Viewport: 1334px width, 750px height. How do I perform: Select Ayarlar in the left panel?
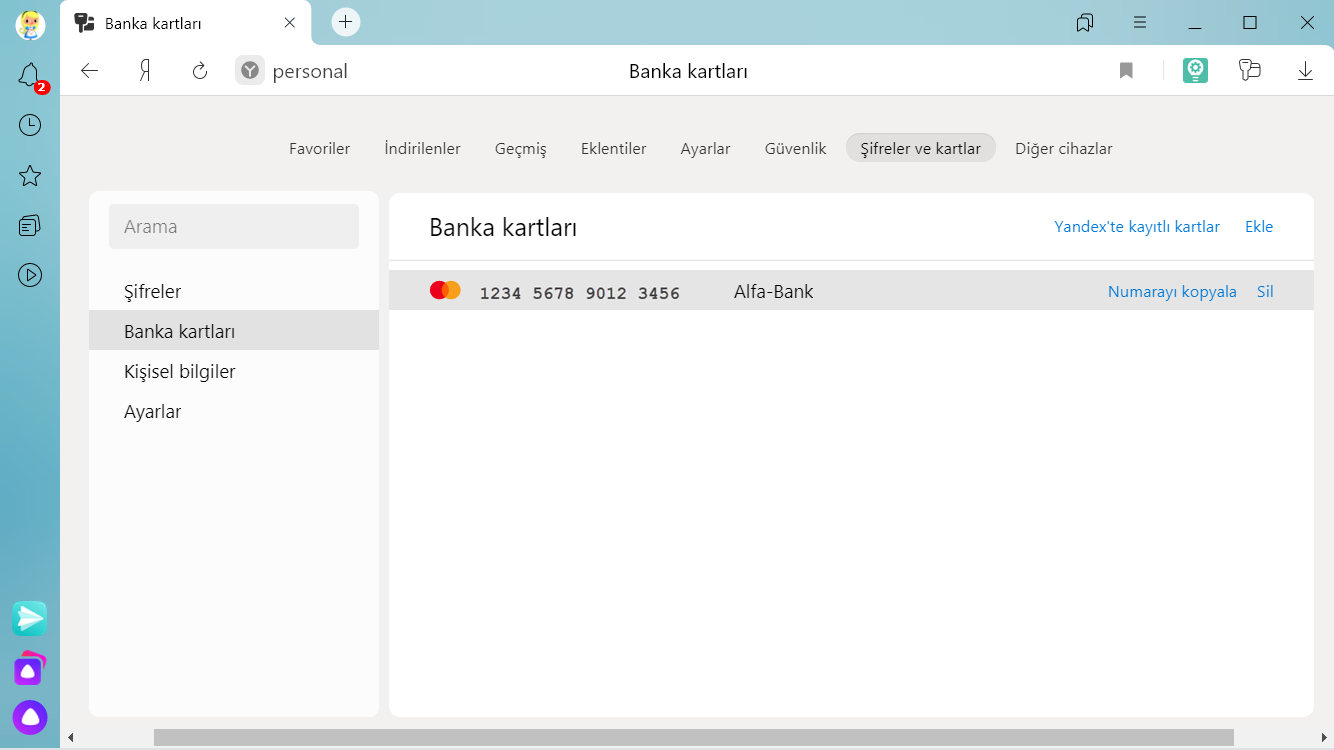tap(234, 411)
